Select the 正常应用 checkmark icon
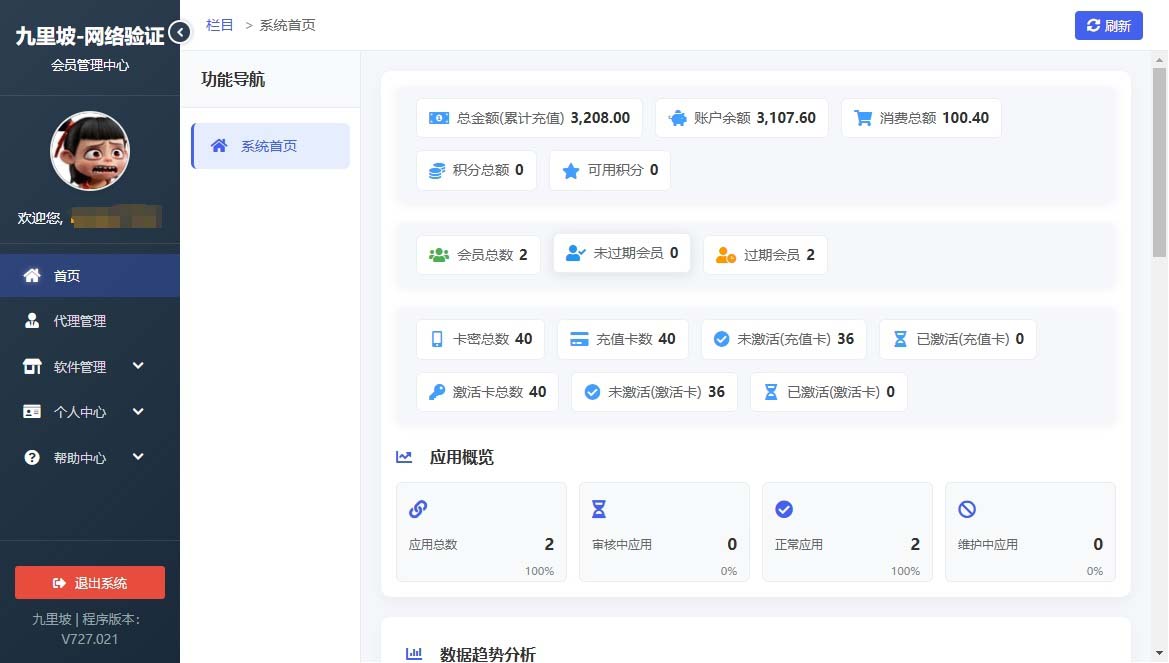The image size is (1169, 663). 785,507
